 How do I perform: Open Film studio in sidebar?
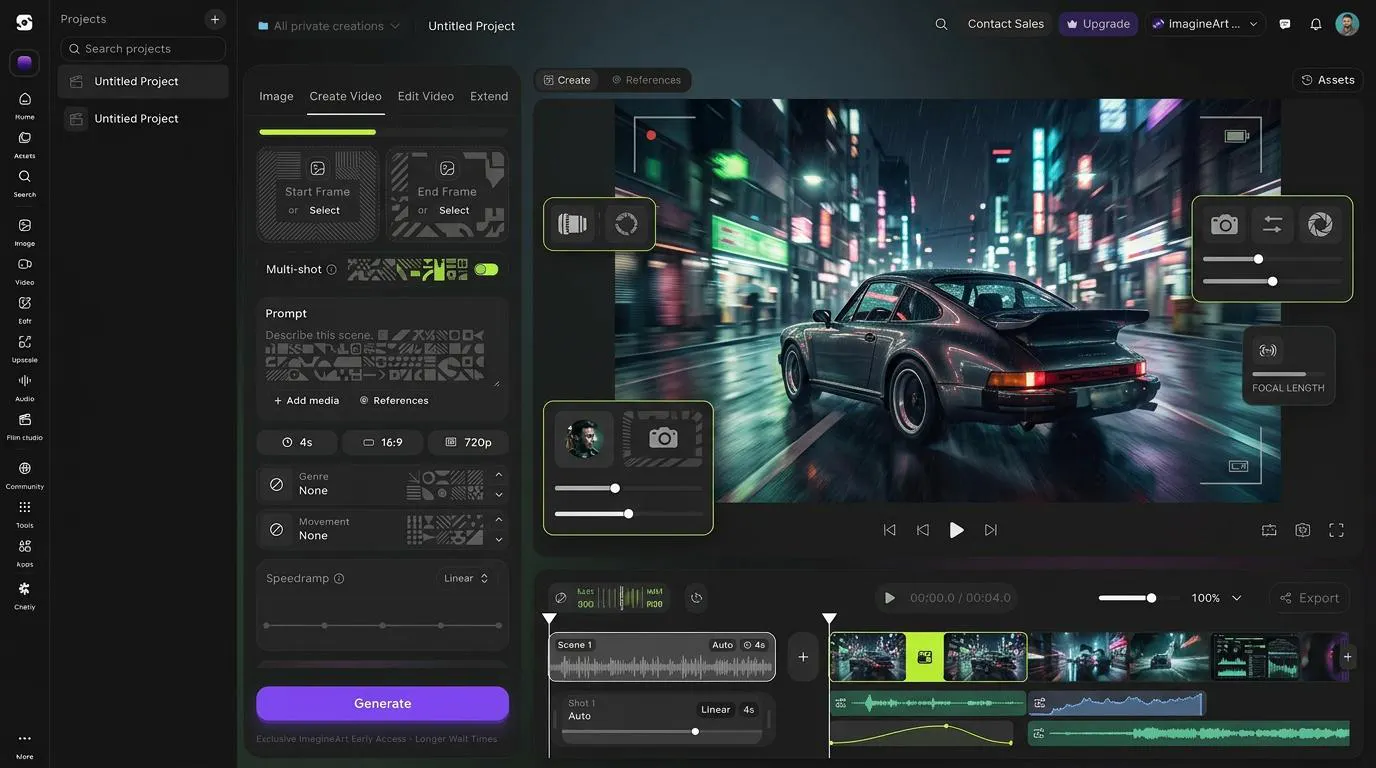pyautogui.click(x=25, y=426)
